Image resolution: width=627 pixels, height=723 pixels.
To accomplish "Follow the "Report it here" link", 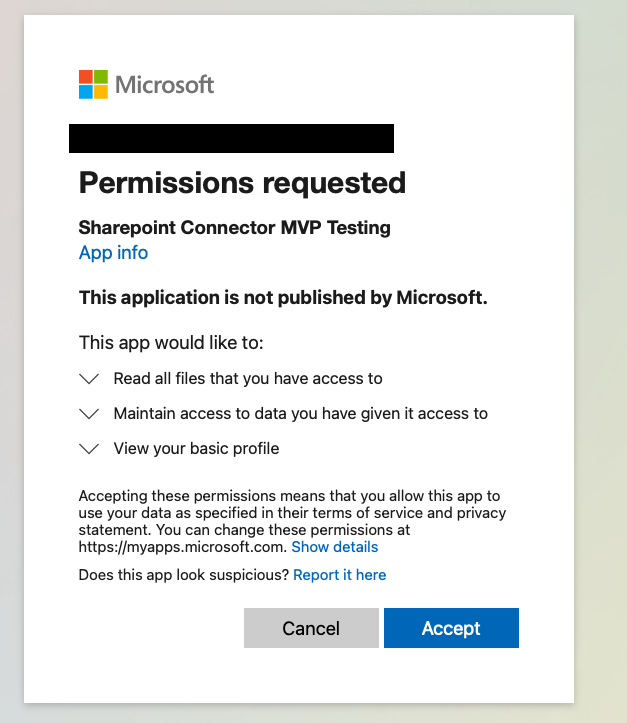I will click(x=340, y=575).
